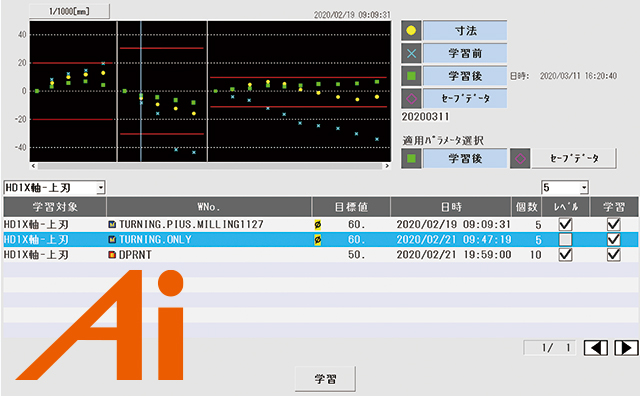Viewport: 640px width, 396px height.
Task: Uncheck 学習 checkbox for DPRNT row
Action: pos(614,255)
